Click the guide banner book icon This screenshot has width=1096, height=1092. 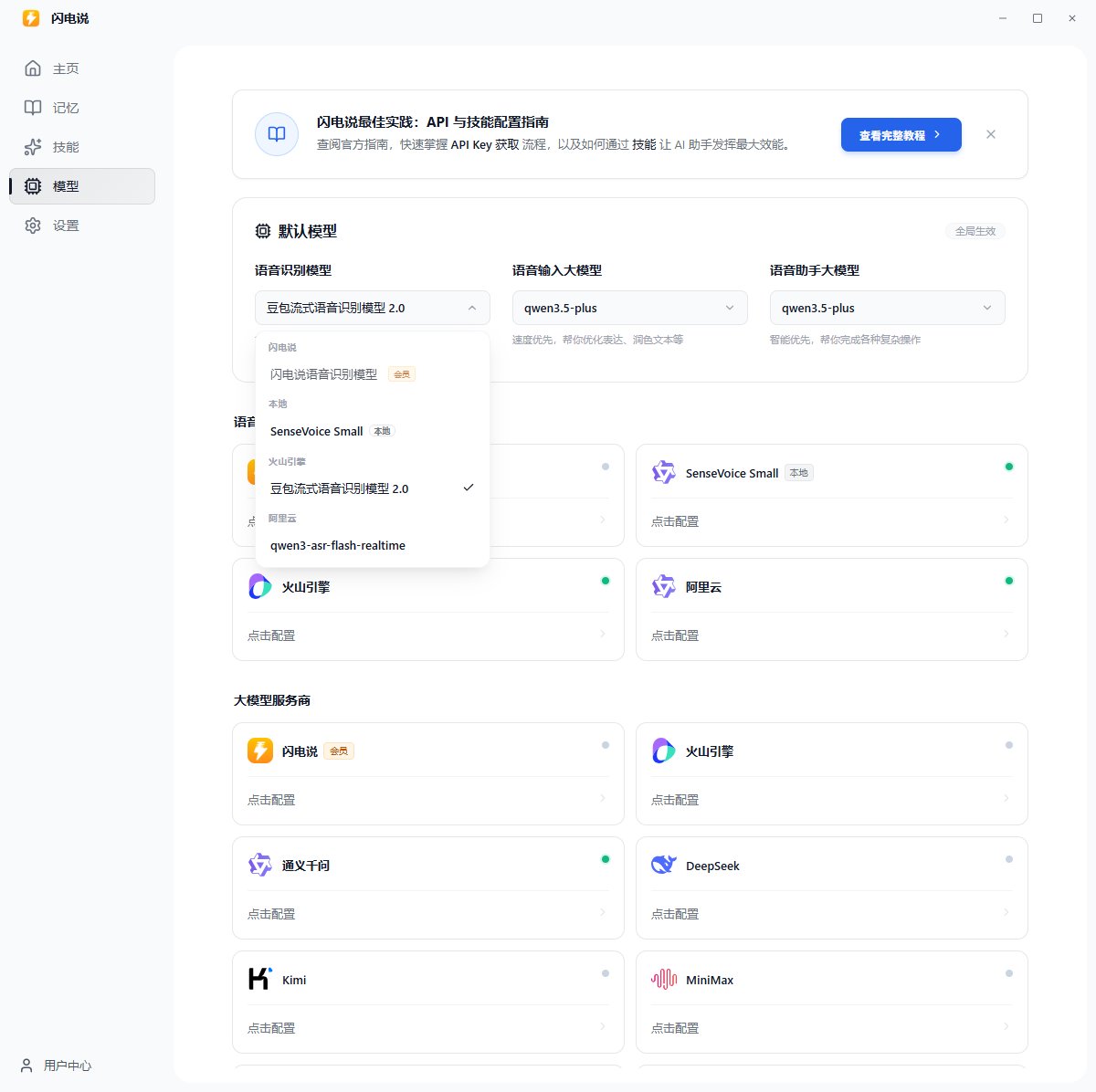[277, 134]
